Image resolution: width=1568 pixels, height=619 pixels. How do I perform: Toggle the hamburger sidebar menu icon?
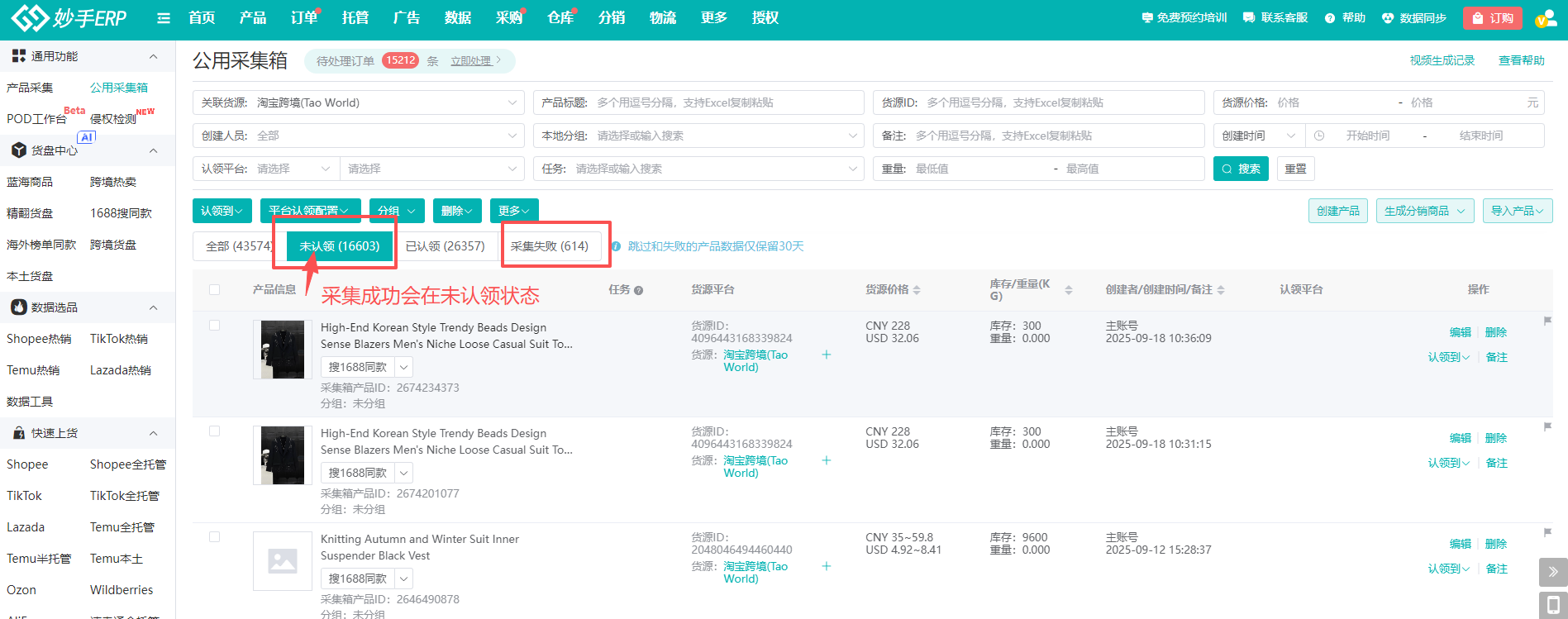164,18
